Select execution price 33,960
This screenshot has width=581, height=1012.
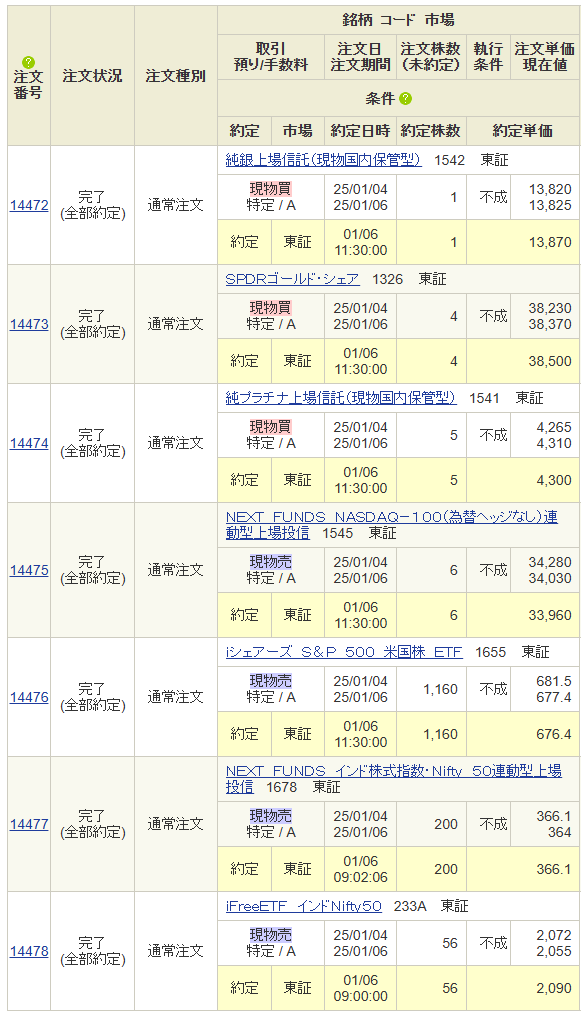coord(550,615)
